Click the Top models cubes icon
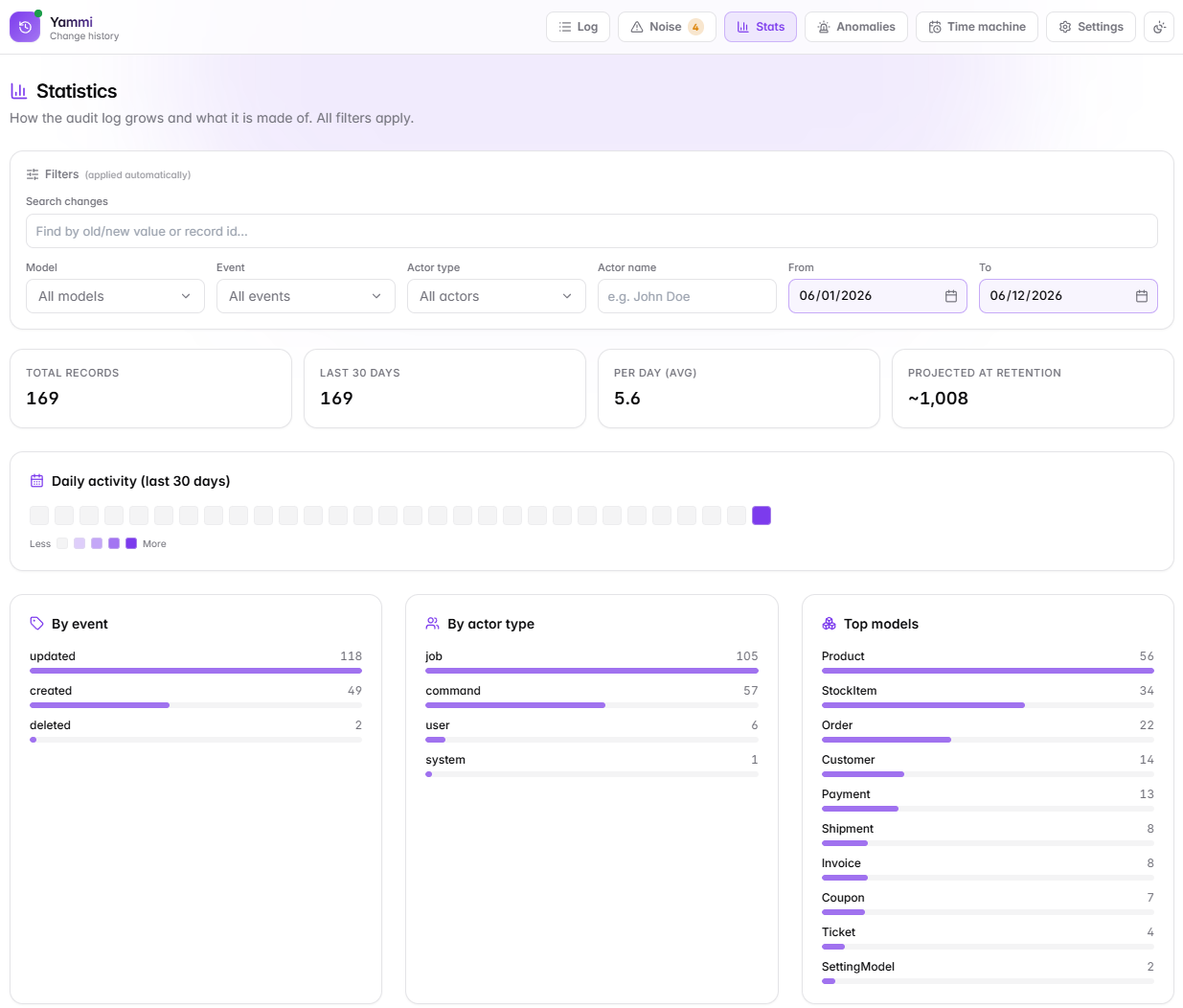 830,624
